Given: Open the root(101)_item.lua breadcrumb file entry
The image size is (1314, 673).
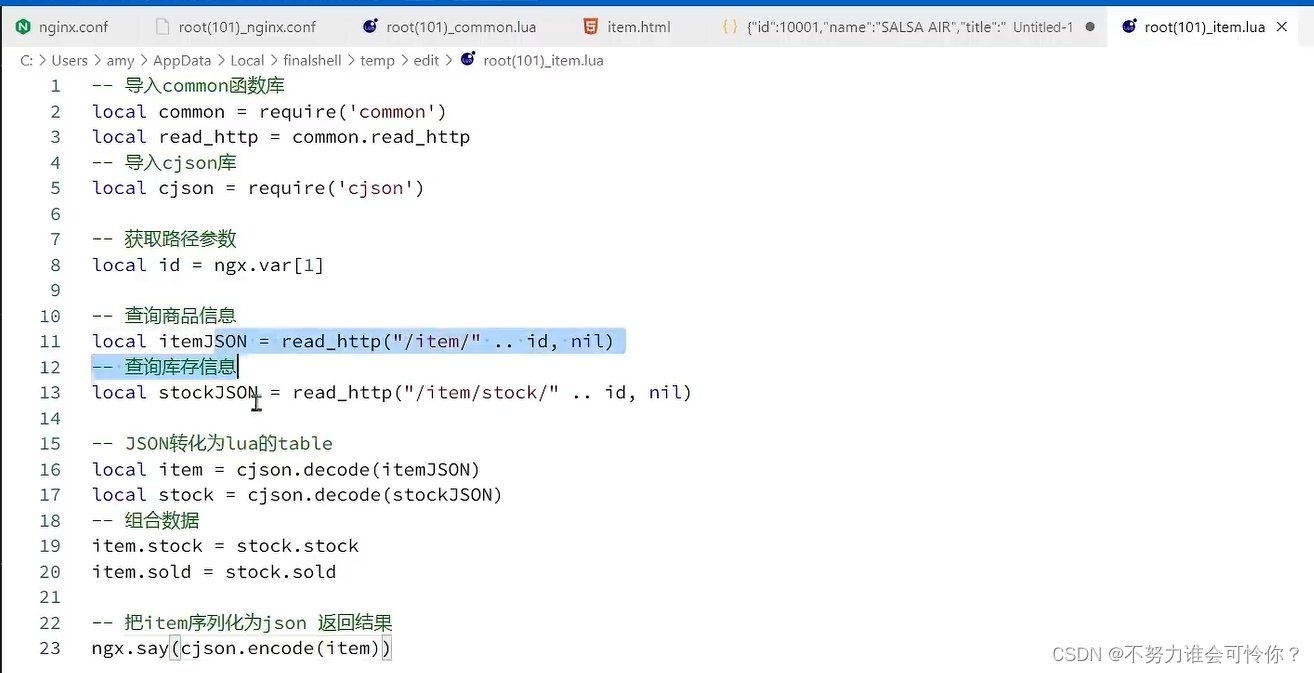Looking at the screenshot, I should point(543,60).
